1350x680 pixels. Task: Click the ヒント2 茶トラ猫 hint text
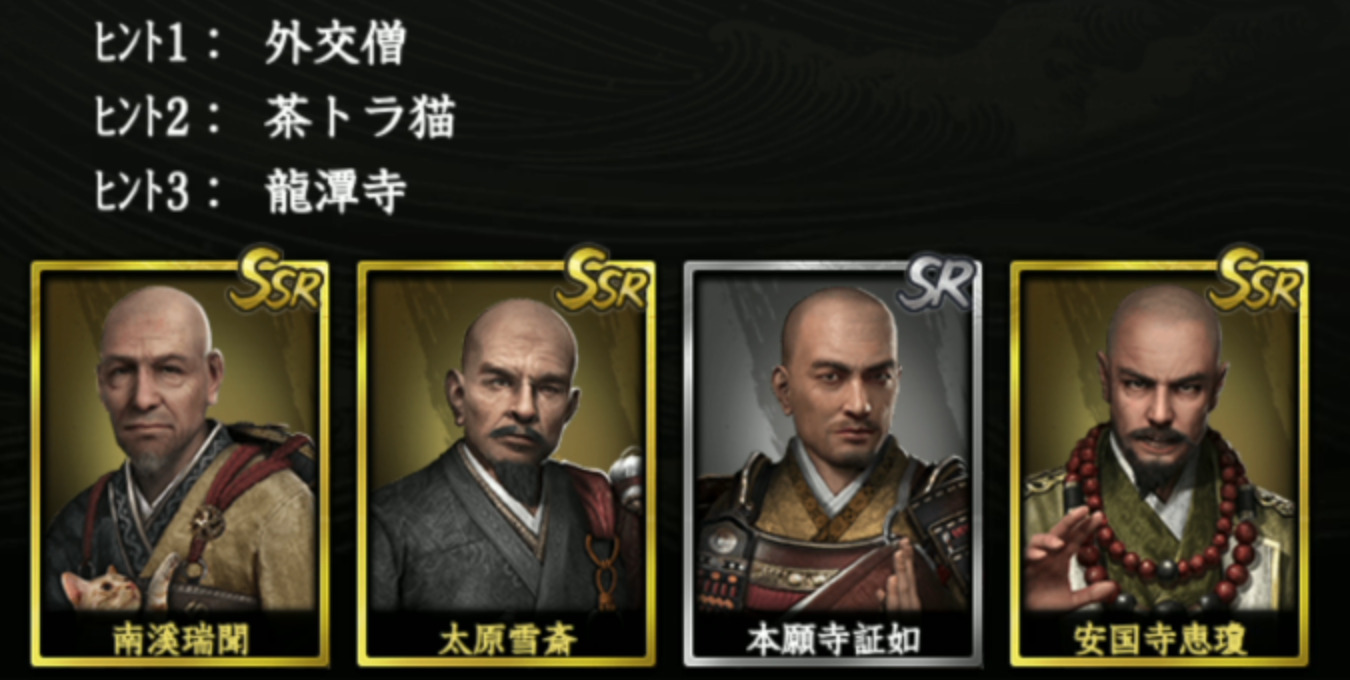[x=275, y=119]
